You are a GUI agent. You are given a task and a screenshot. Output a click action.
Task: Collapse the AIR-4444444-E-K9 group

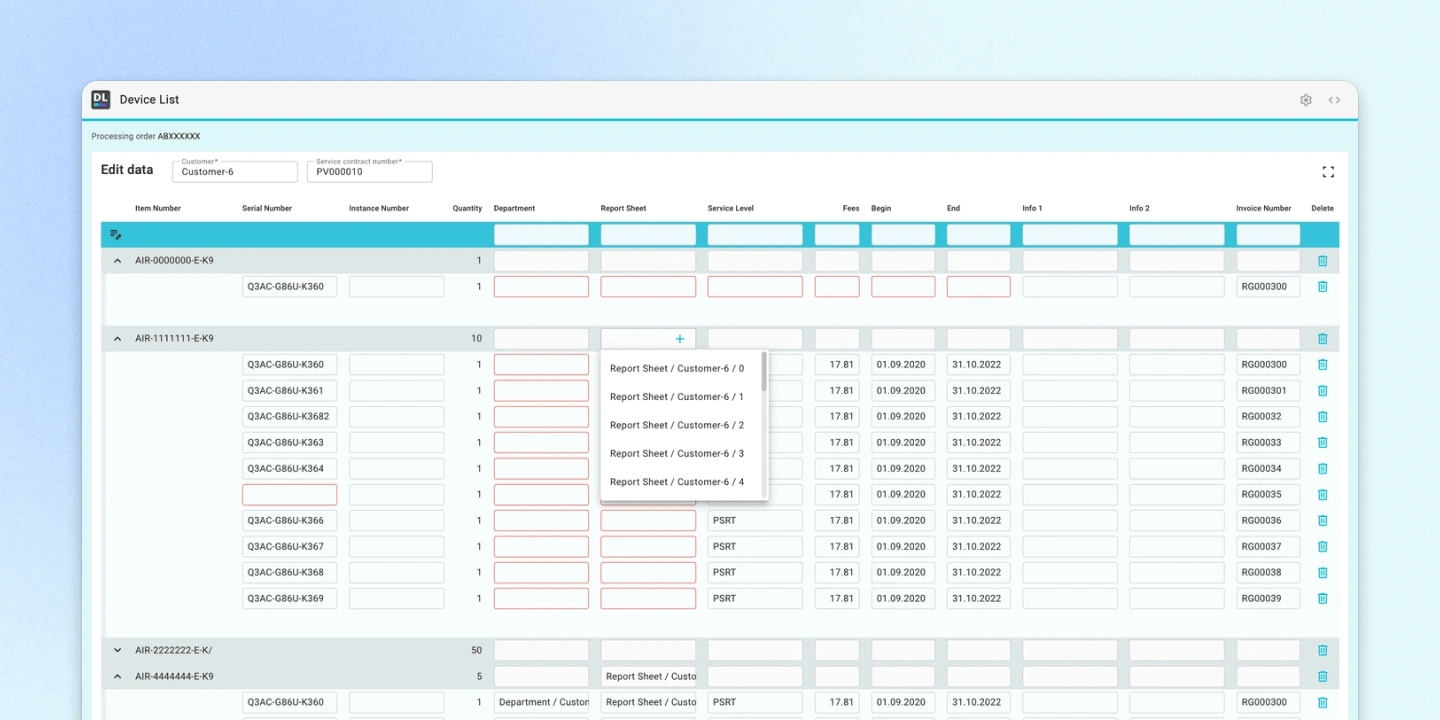117,677
